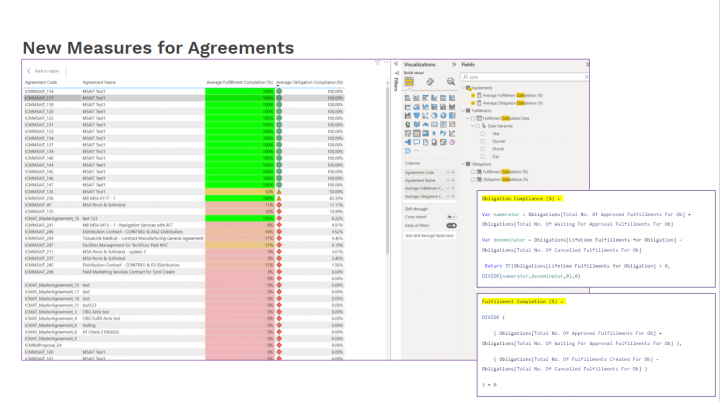Screen dimensions: 720x401
Task: Toggle the Keep all filters switch
Action: (x=451, y=226)
